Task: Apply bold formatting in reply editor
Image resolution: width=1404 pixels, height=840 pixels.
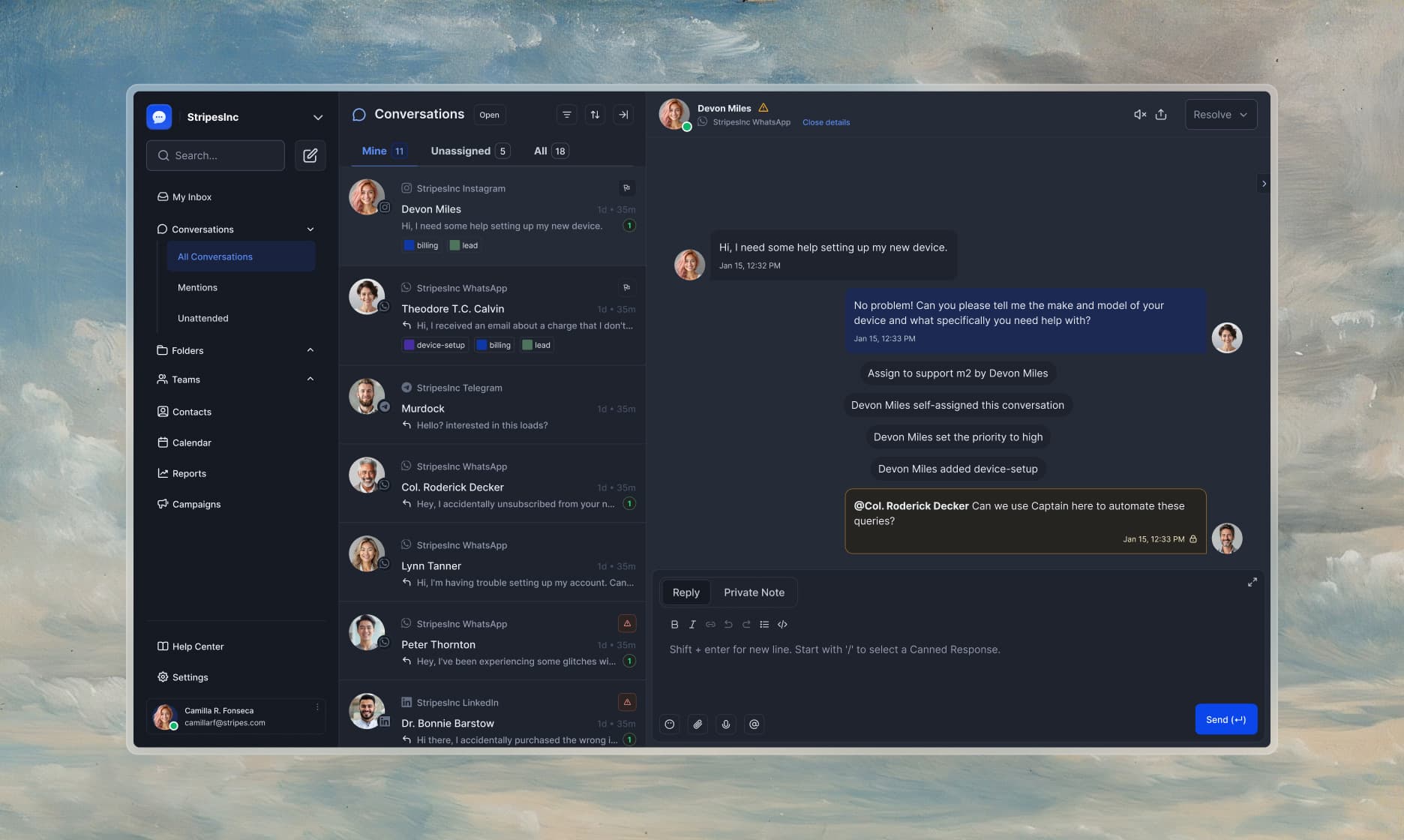Action: pyautogui.click(x=674, y=624)
